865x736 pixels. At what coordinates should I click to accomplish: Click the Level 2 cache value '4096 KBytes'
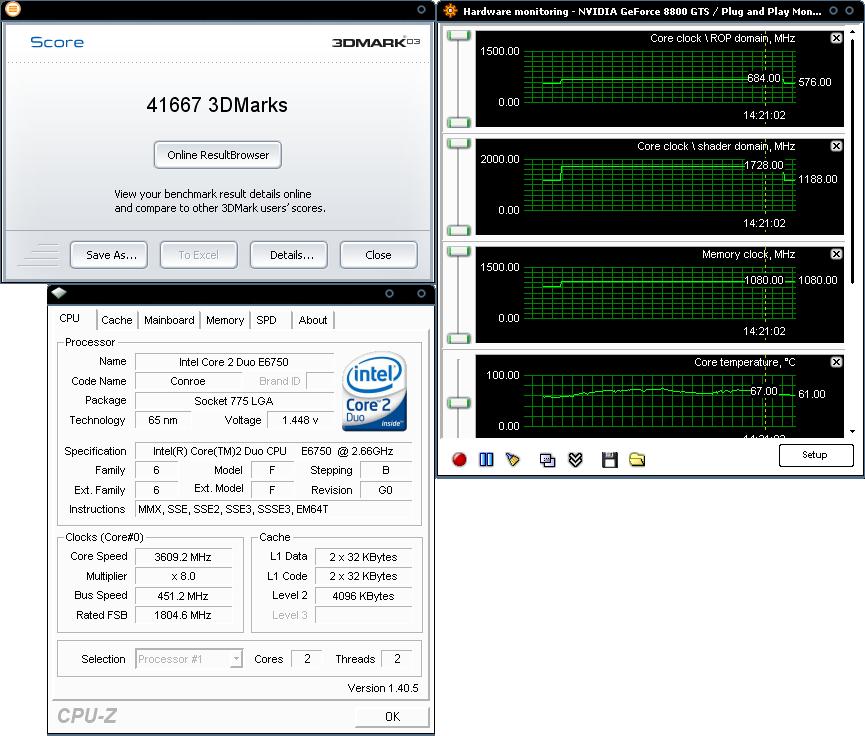tap(363, 596)
